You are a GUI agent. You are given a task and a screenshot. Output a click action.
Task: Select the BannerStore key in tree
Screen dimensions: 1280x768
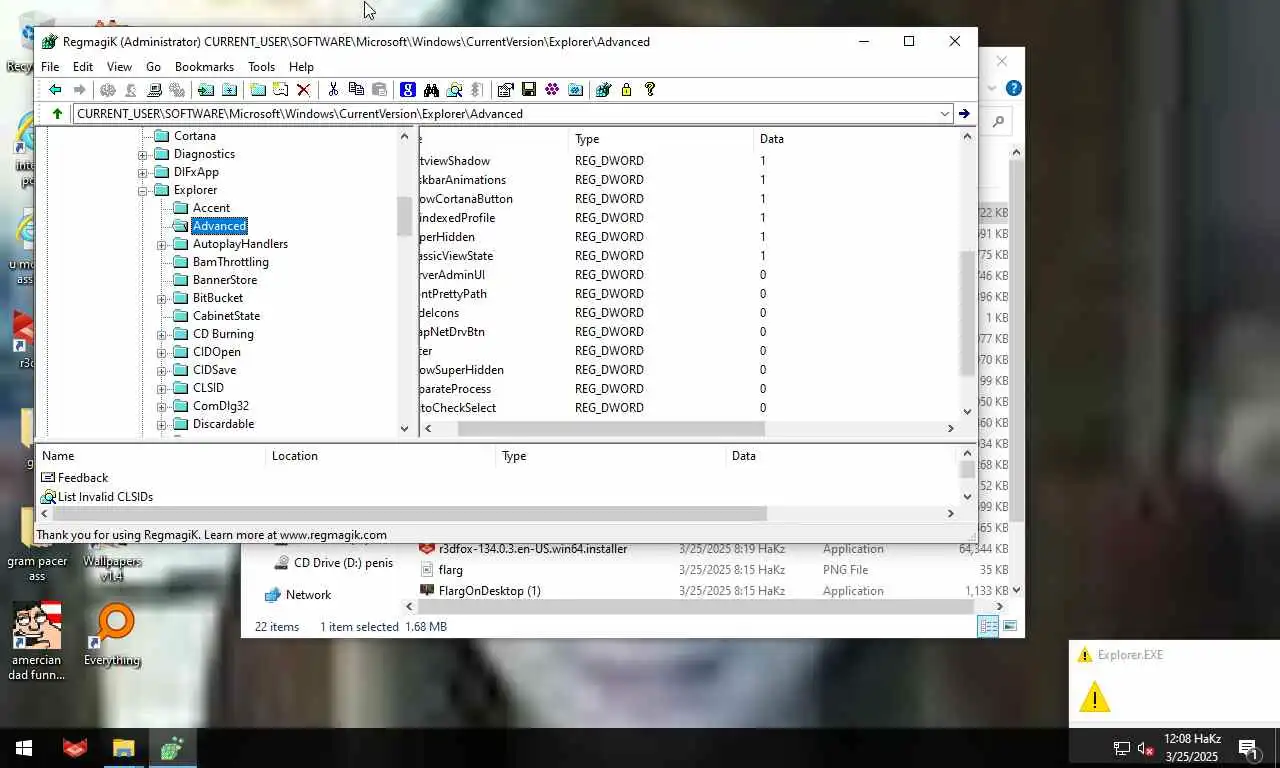[224, 280]
